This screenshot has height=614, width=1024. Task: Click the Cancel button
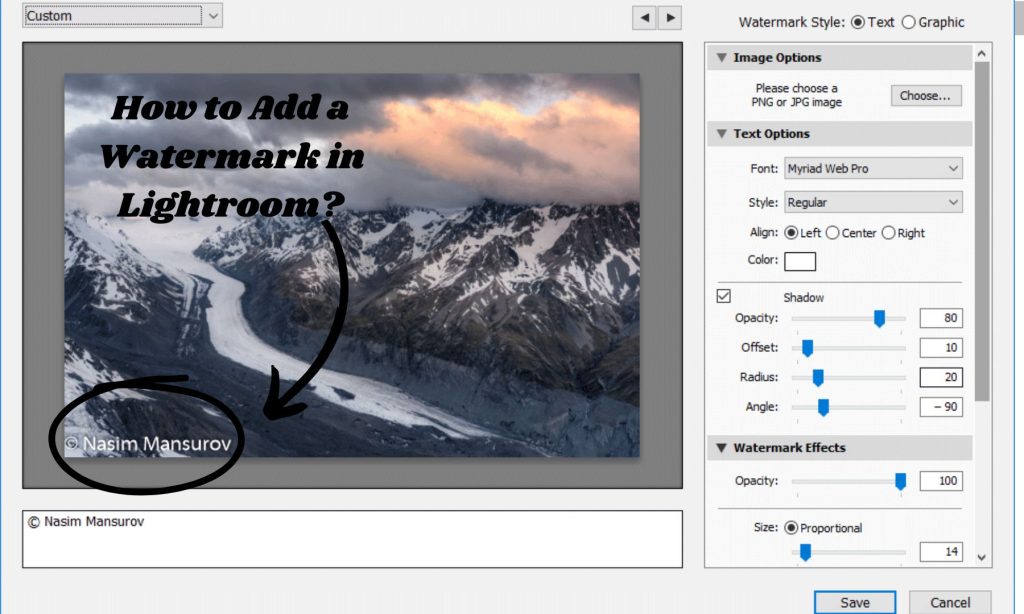[x=950, y=602]
